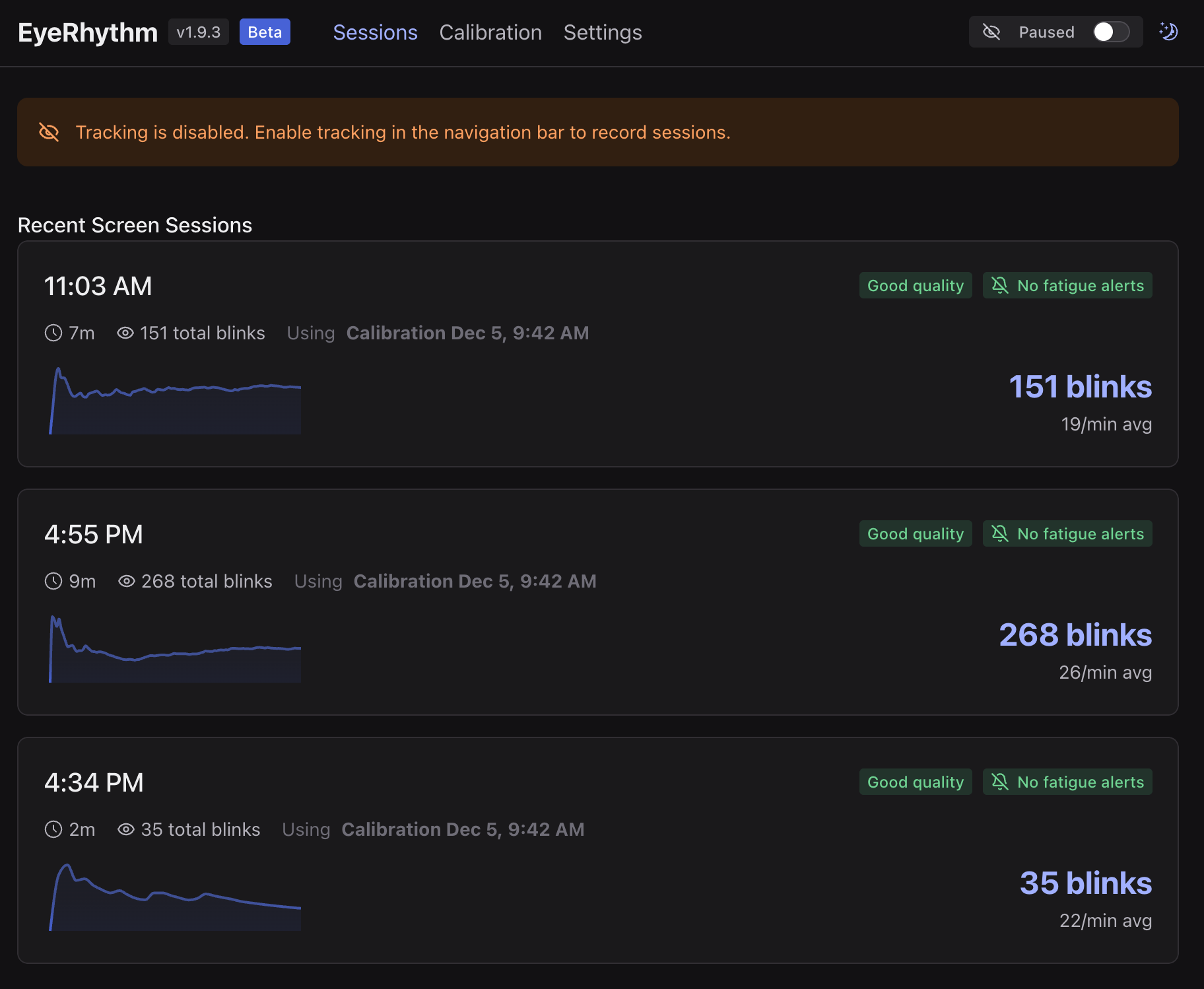Click the clock icon next to 2m

tap(53, 829)
